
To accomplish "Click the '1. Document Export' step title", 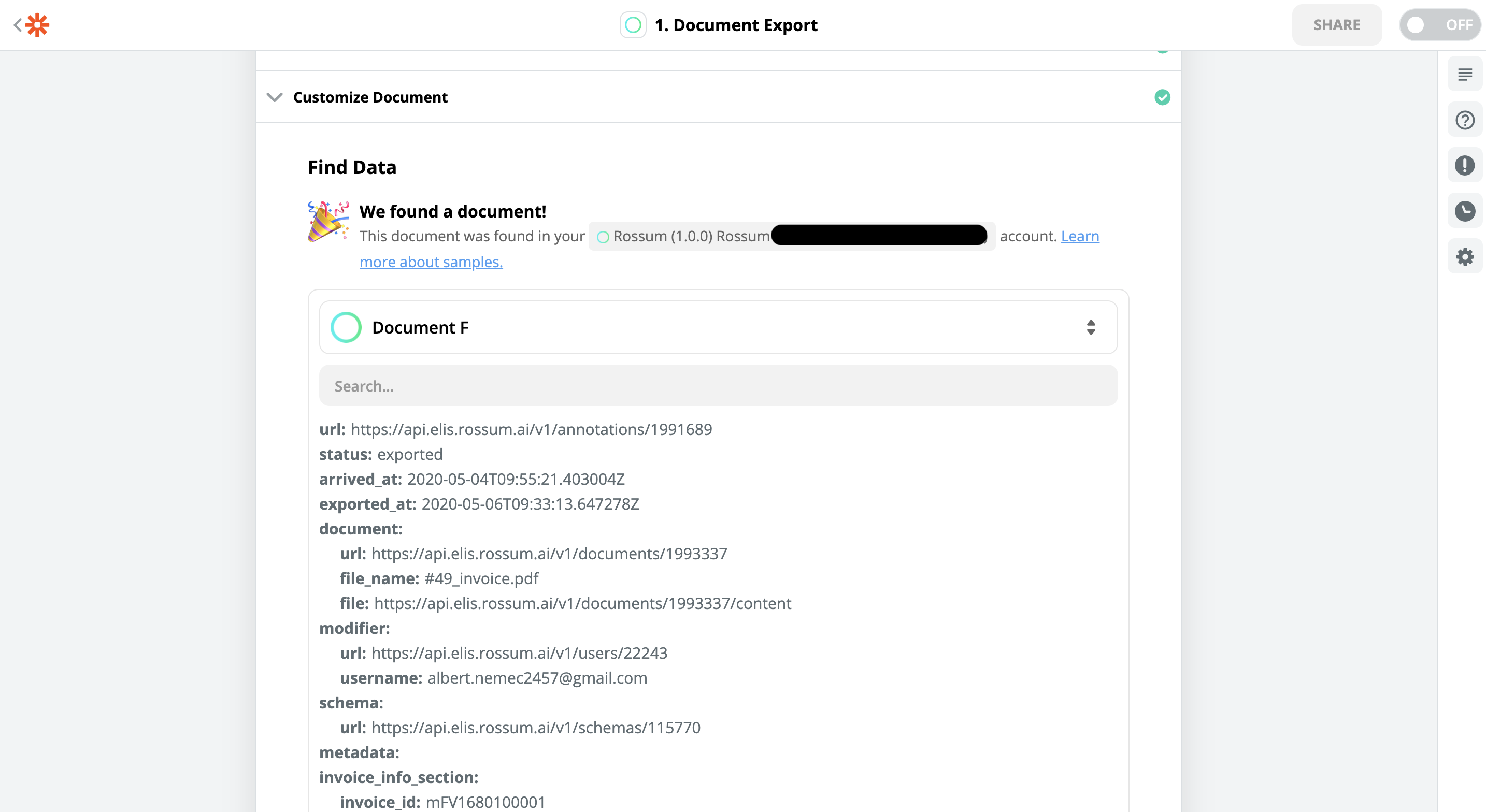I will click(x=736, y=25).
